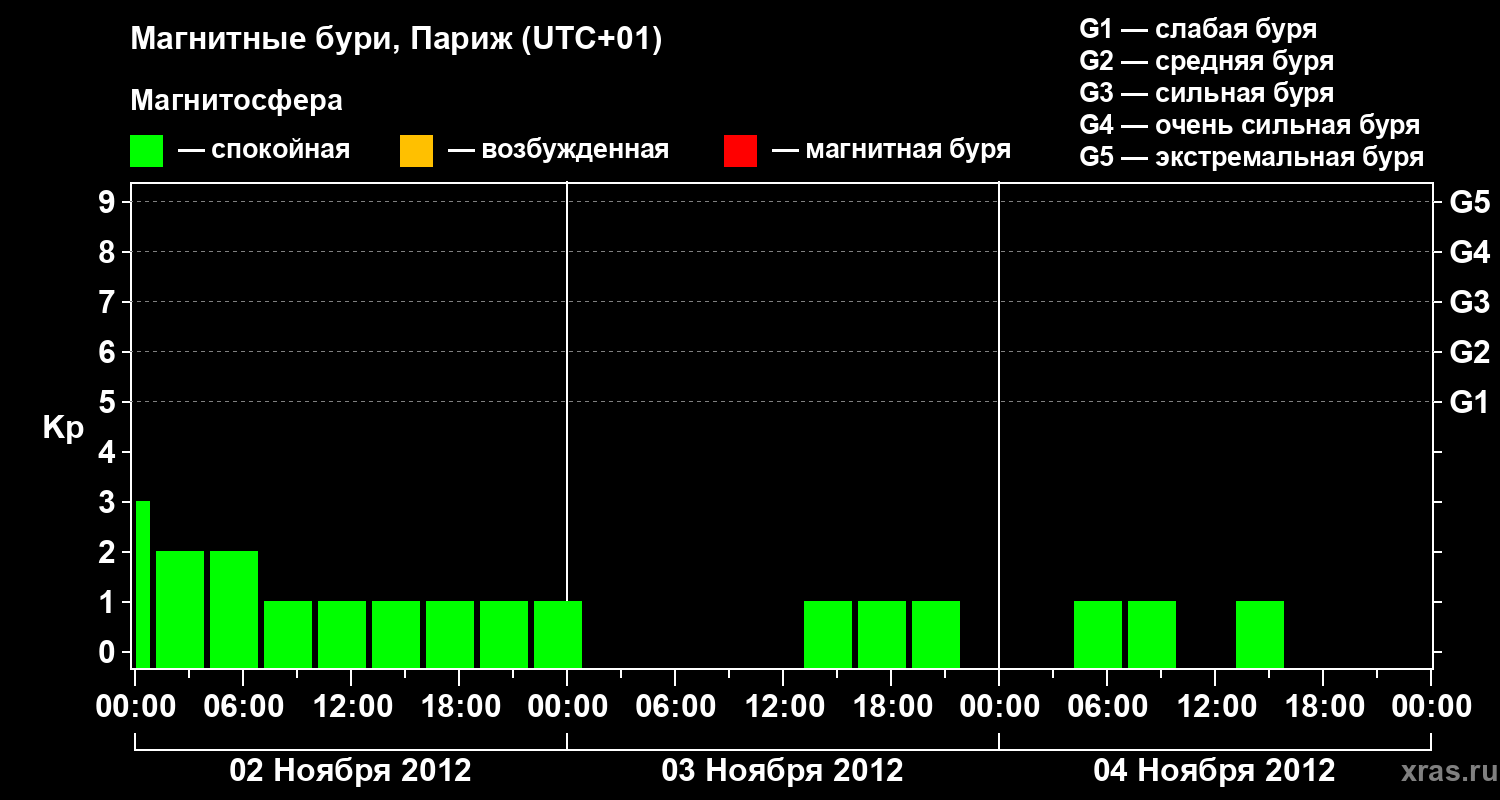Click the Kp 1 bar above 18:00 on 03 November

(x=882, y=634)
